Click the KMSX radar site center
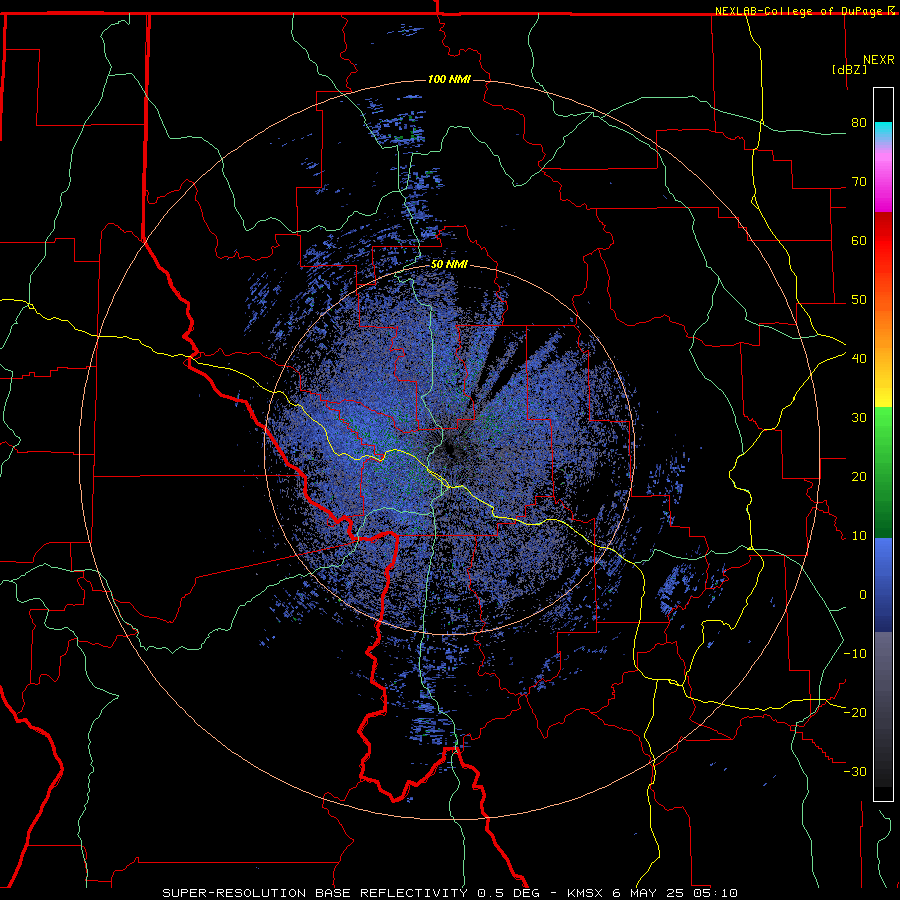 pos(449,449)
